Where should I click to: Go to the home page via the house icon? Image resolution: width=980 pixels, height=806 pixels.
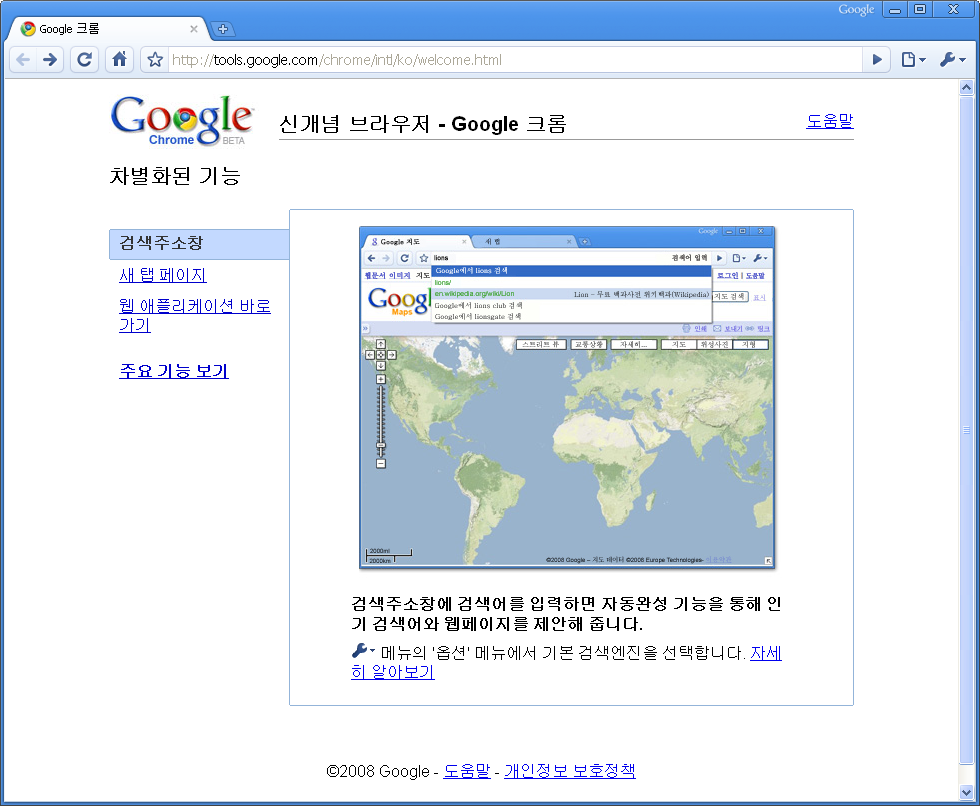pos(119,60)
